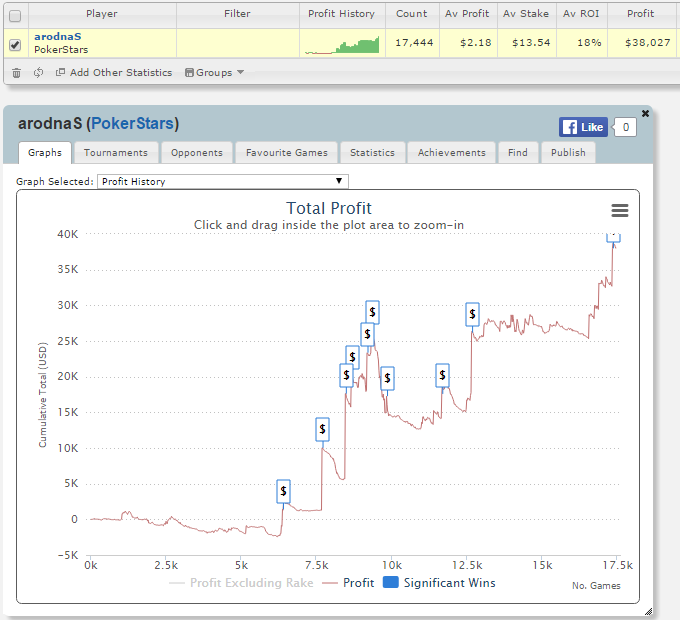
Task: Open the Graph Selected dropdown
Action: point(223,181)
